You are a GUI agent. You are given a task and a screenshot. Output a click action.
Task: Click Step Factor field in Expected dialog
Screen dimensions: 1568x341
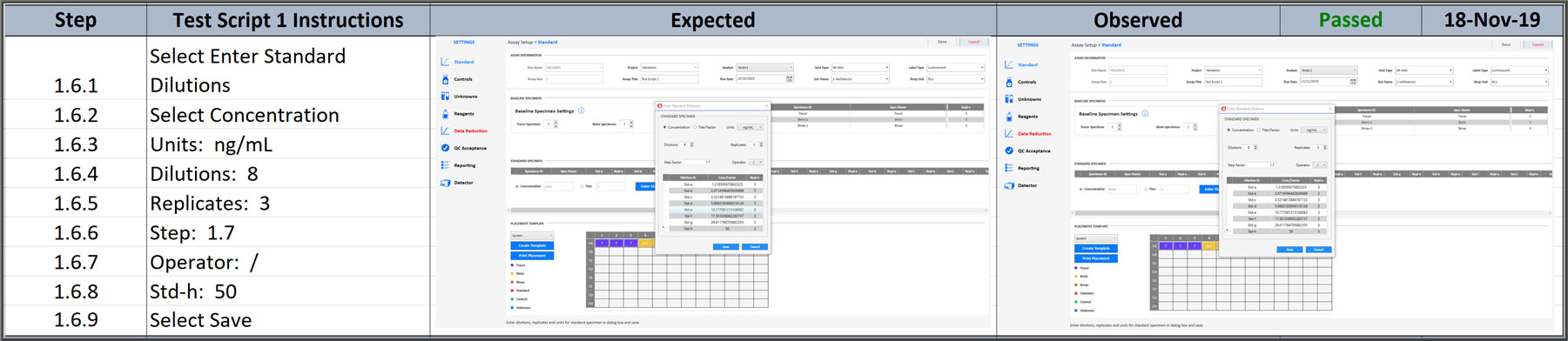pyautogui.click(x=698, y=162)
